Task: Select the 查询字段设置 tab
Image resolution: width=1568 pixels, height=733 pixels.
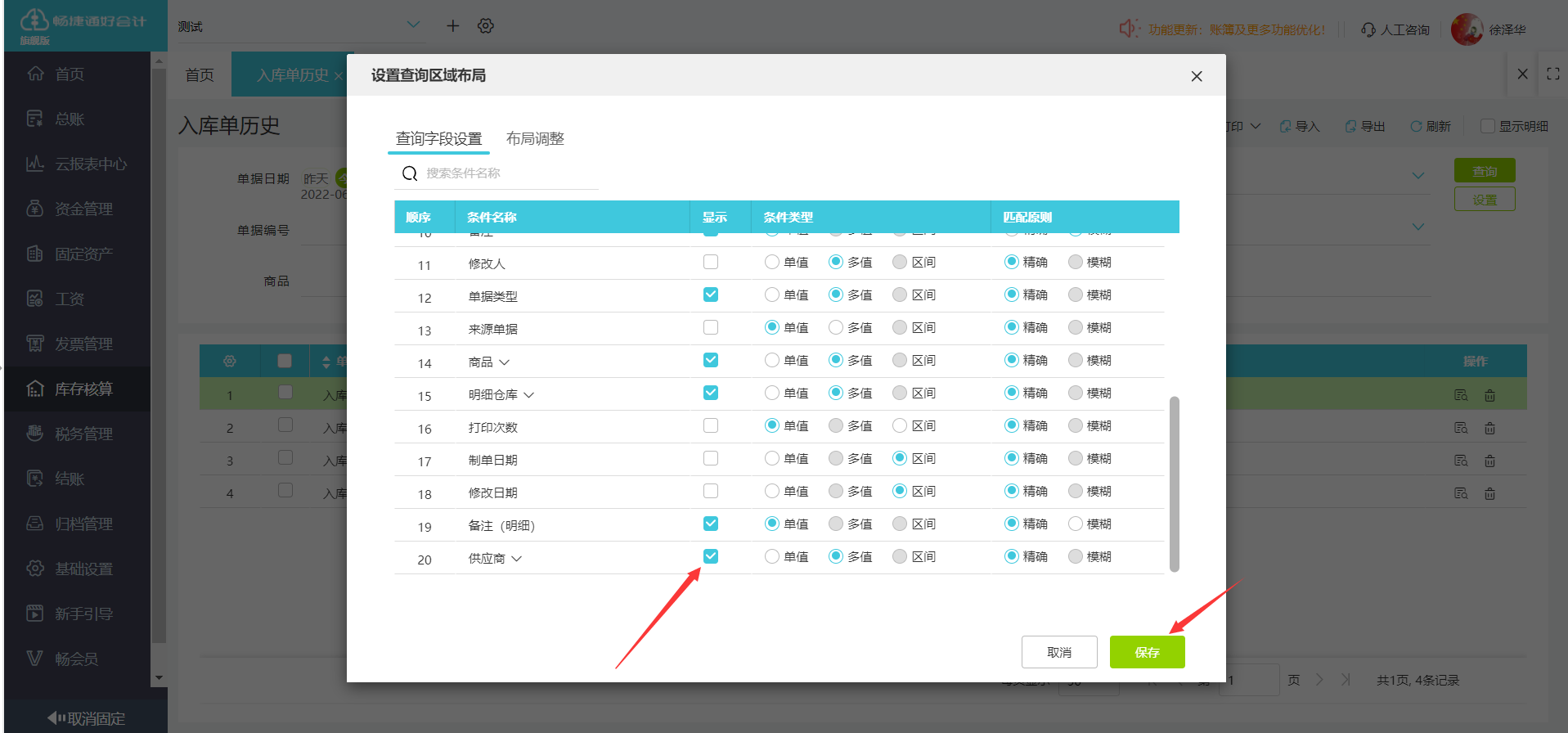Action: [x=438, y=138]
